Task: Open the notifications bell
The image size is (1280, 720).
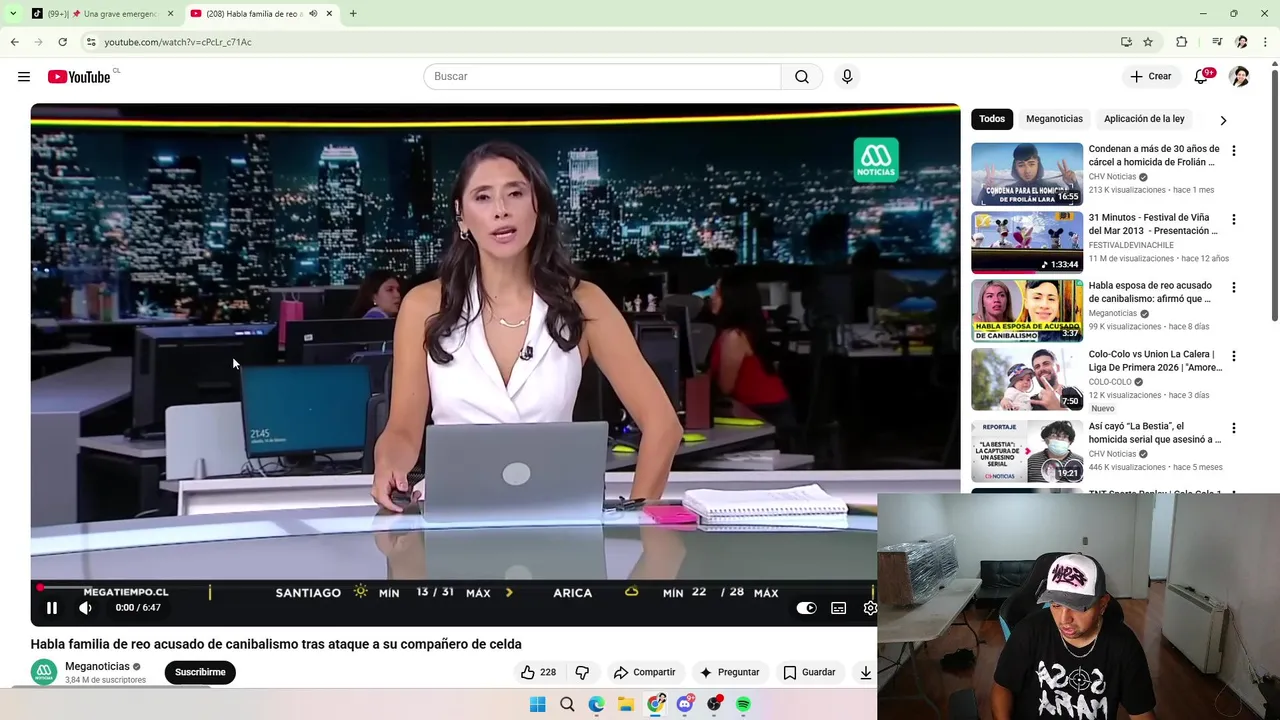Action: (x=1201, y=76)
